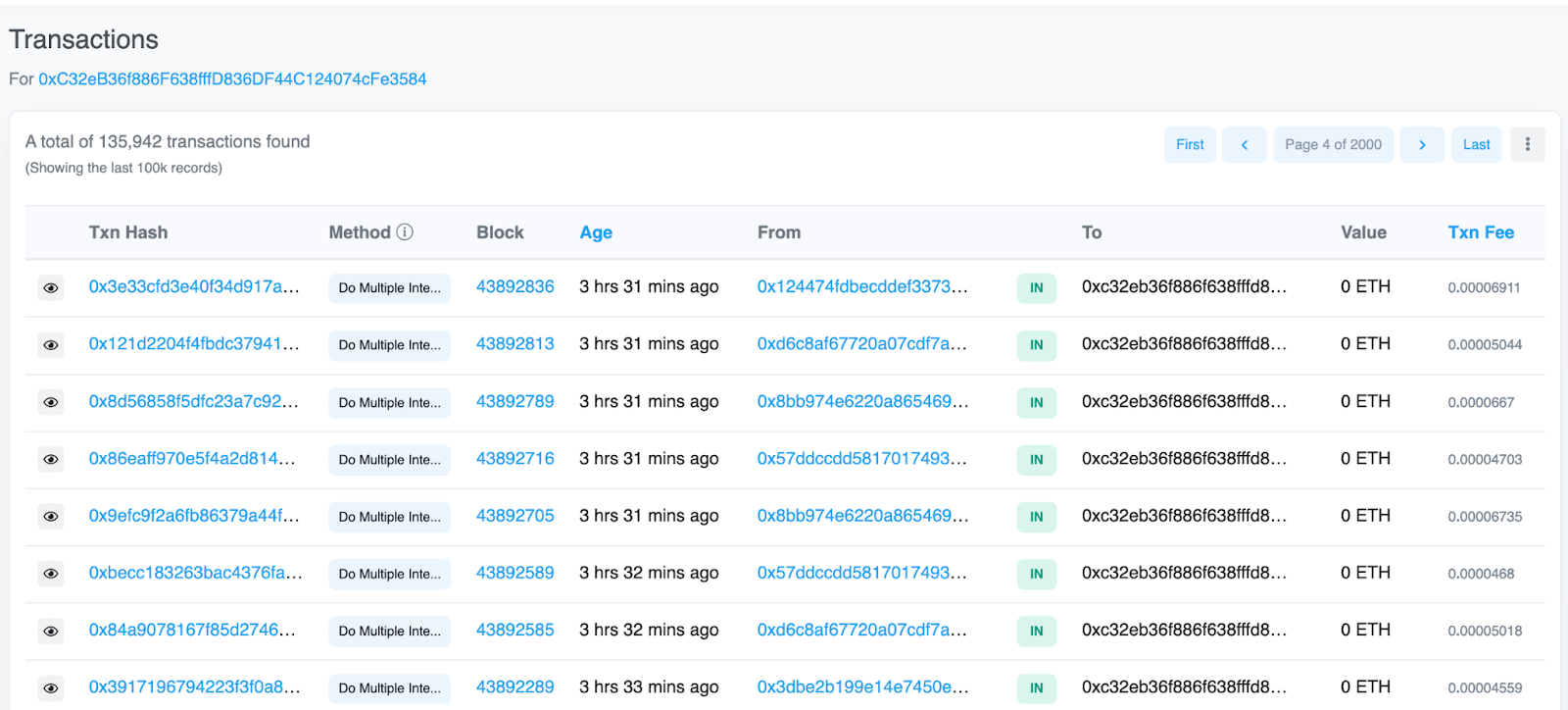Viewport: 1568px width, 710px height.
Task: Click the Method info circle icon
Action: pos(405,232)
